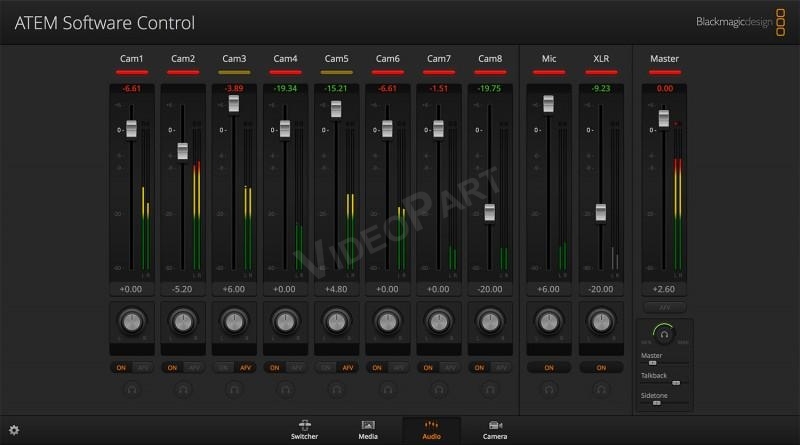
Task: Click the Cam4 peak level -19.34
Action: tap(285, 88)
